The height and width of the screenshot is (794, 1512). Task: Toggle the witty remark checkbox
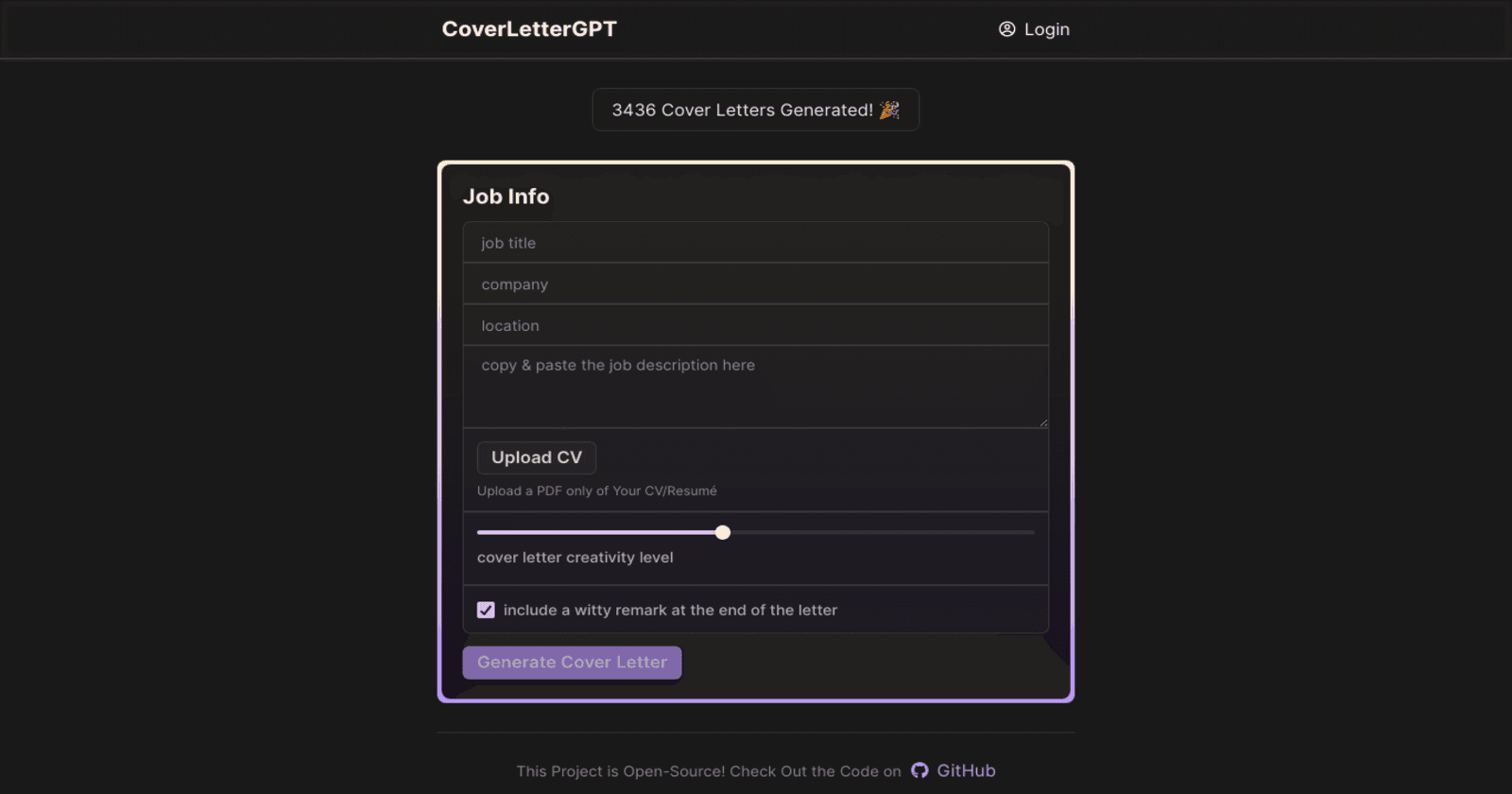coord(486,611)
